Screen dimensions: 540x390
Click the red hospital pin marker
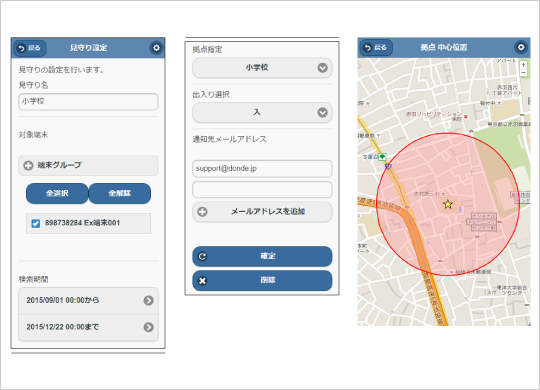pyautogui.click(x=466, y=117)
